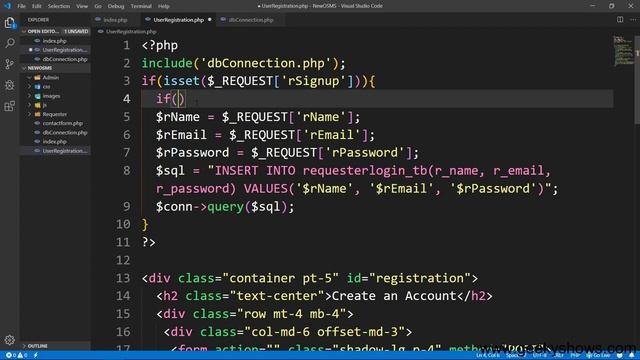Viewport: 640px width, 360px height.
Task: Open the Search view in activity bar
Action: pos(10,43)
